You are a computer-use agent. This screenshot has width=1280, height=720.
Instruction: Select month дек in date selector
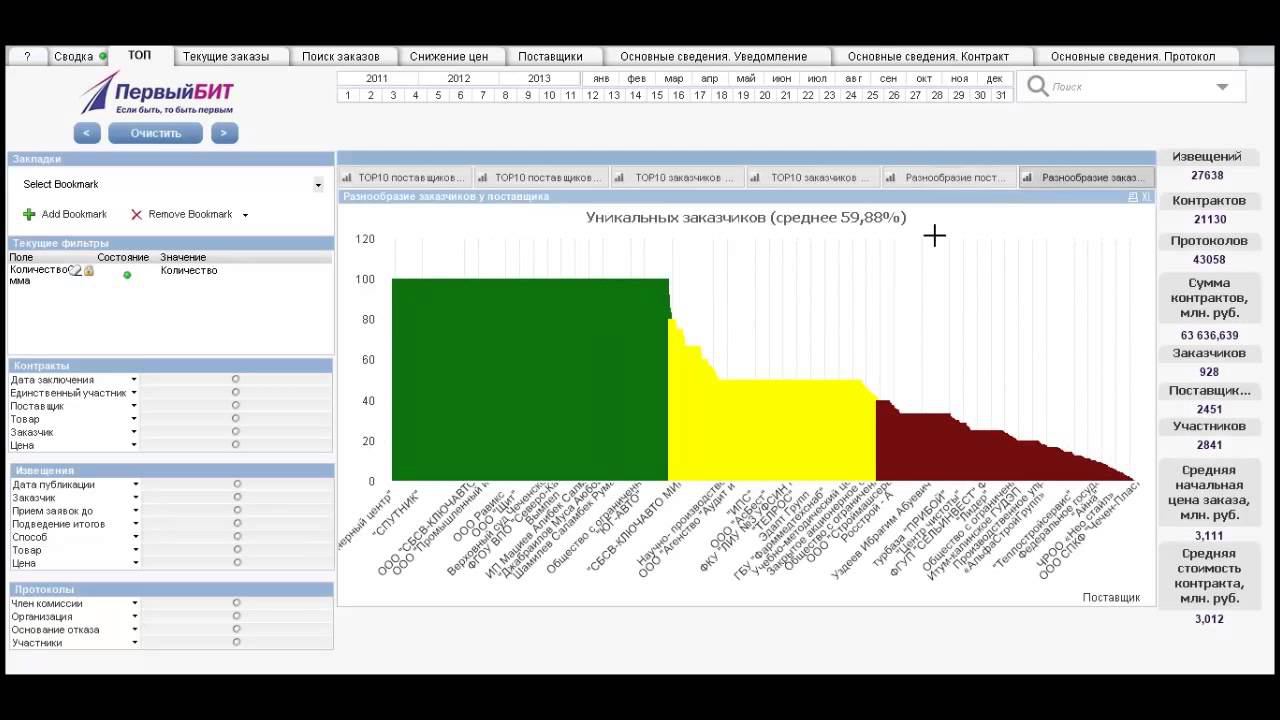coord(995,78)
